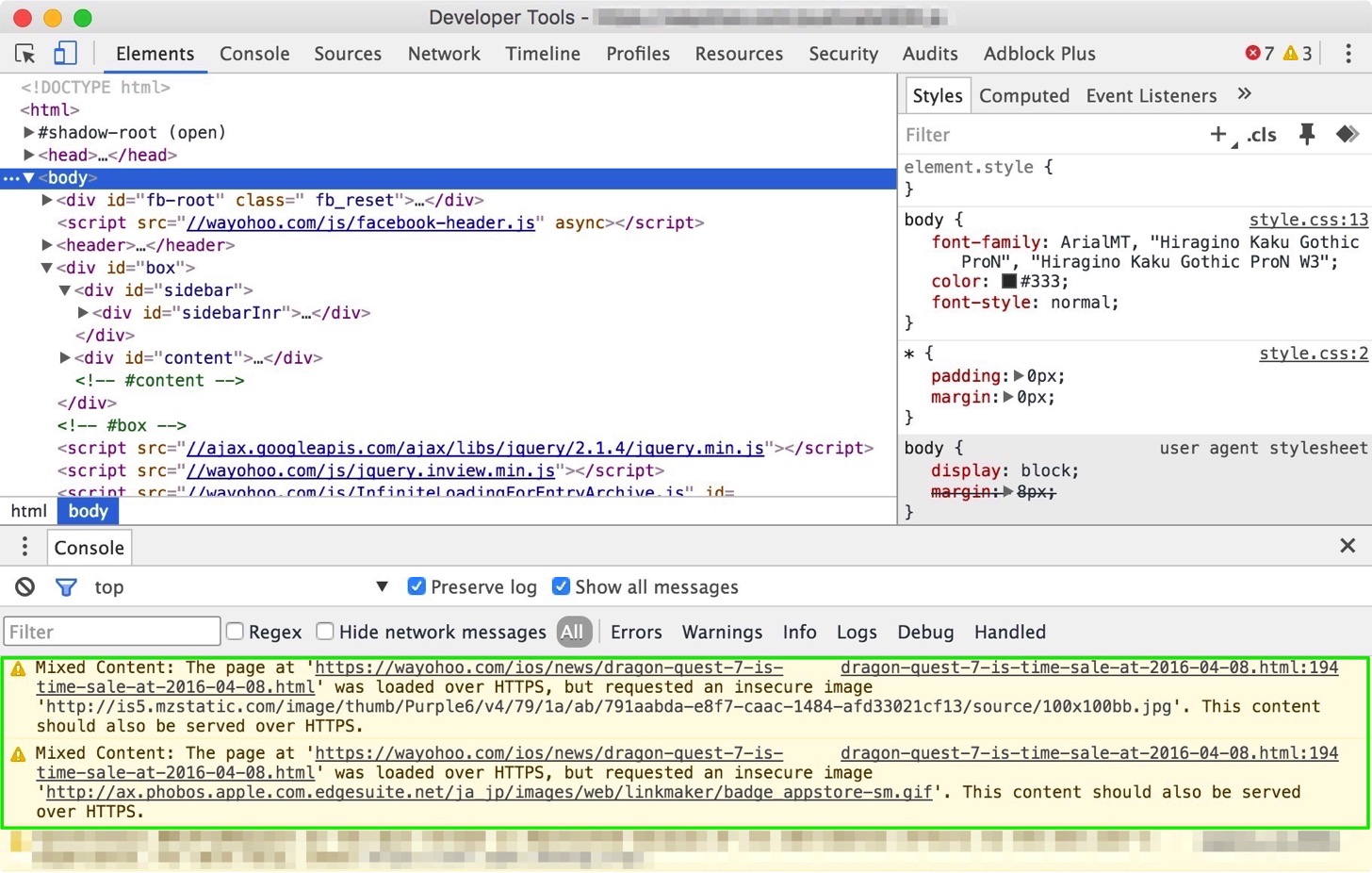
Task: Open the Audits tab
Action: tap(930, 54)
